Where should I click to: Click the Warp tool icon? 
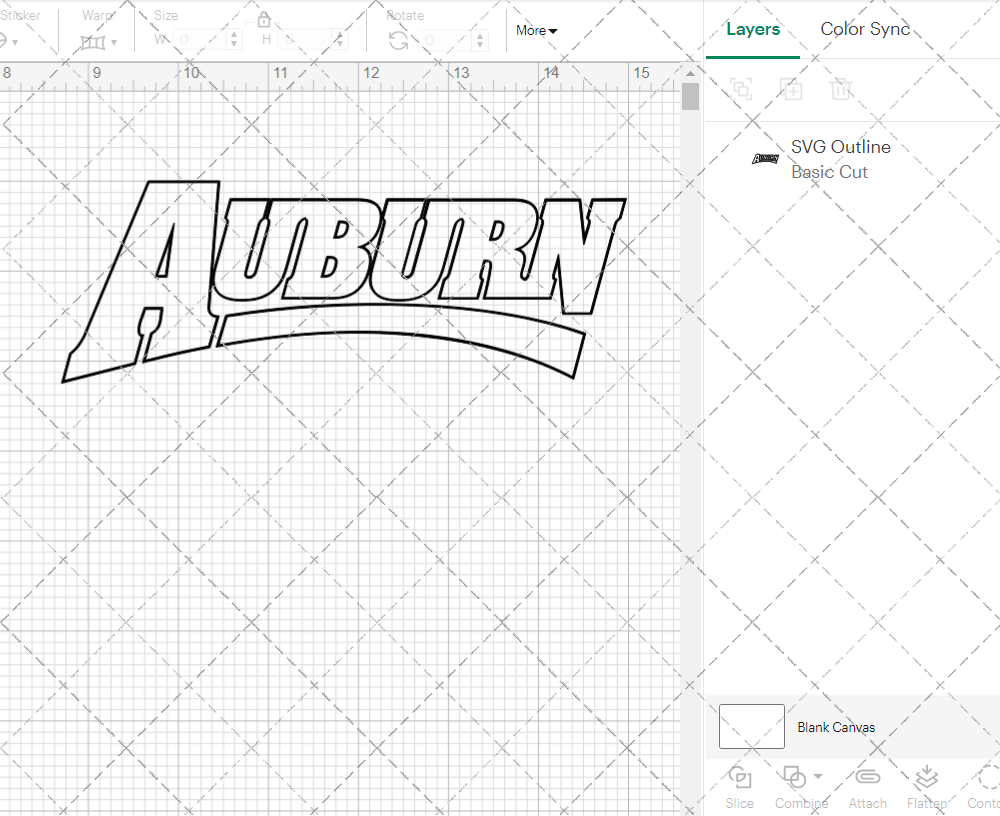92,42
